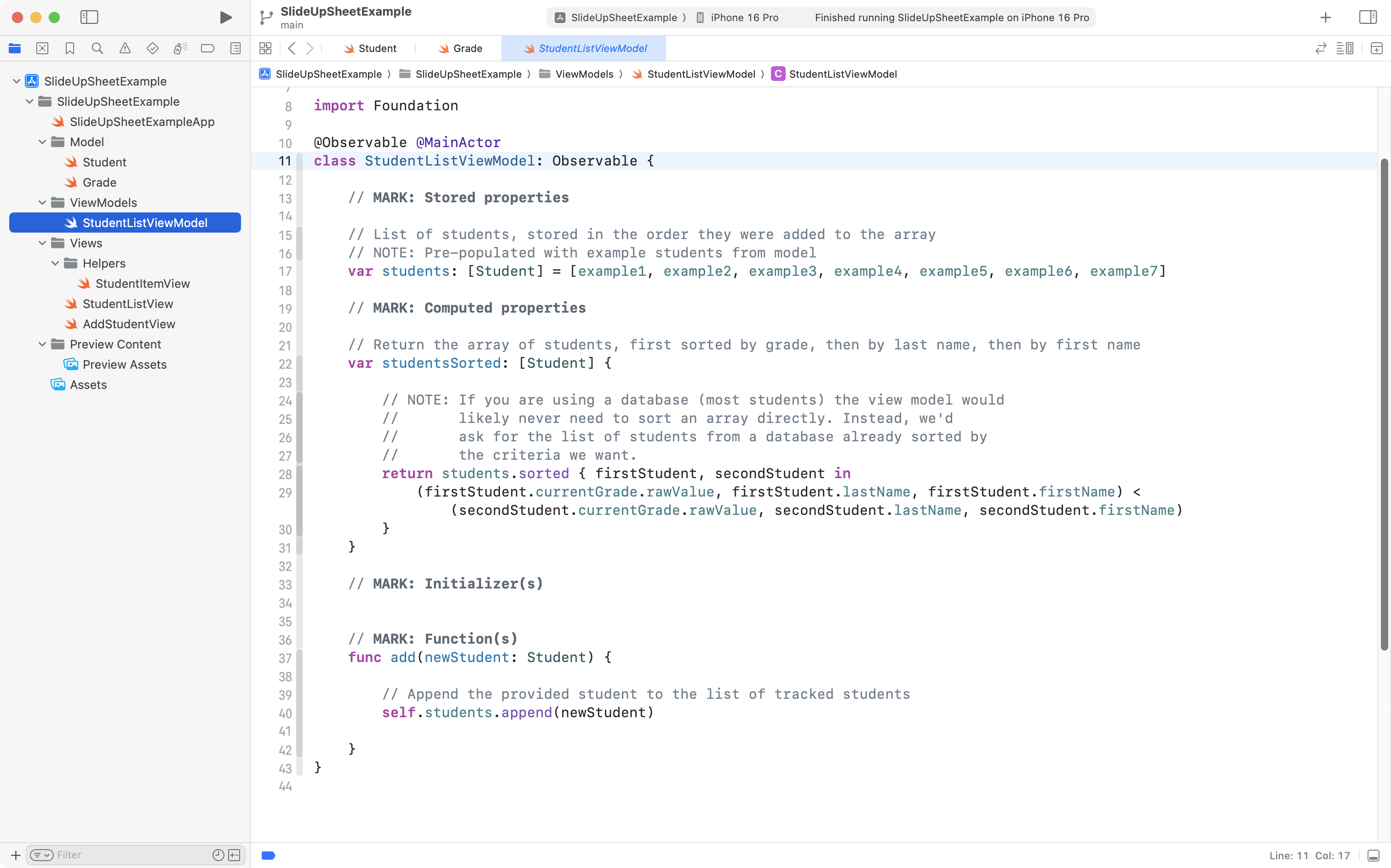
Task: Click the Run (play) button
Action: 226,17
